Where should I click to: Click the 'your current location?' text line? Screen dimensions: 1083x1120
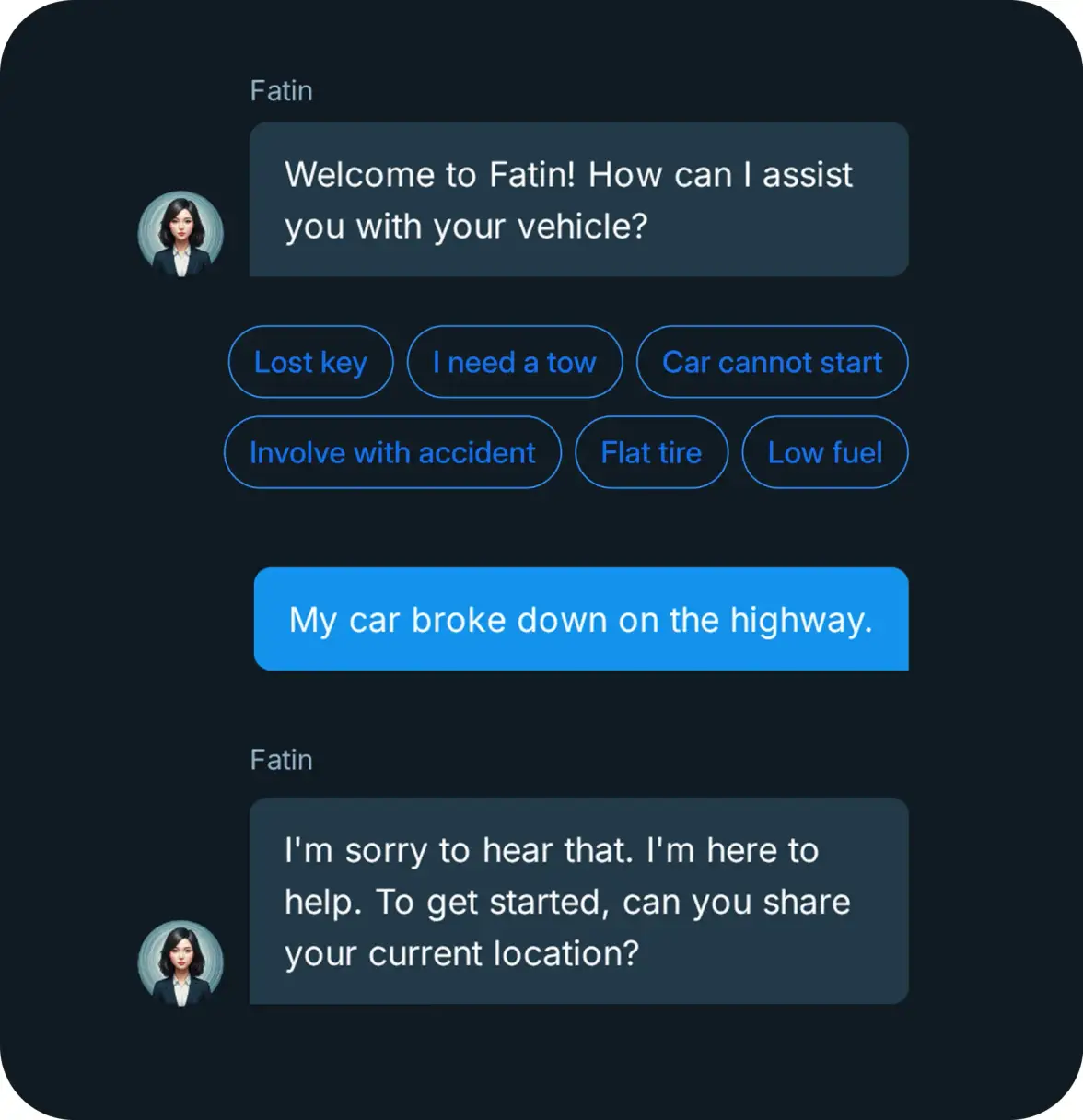[461, 953]
